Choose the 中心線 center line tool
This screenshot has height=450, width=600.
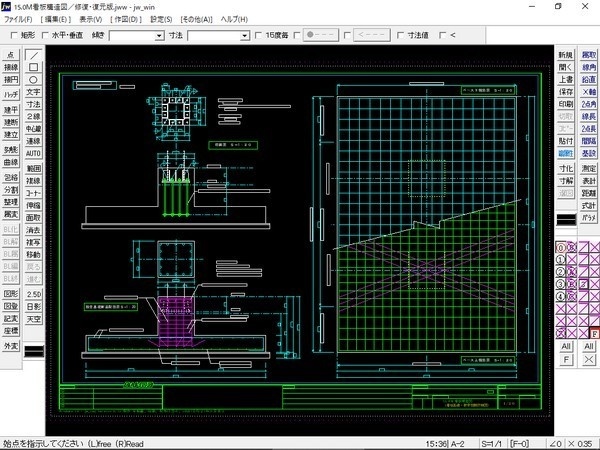(x=33, y=129)
